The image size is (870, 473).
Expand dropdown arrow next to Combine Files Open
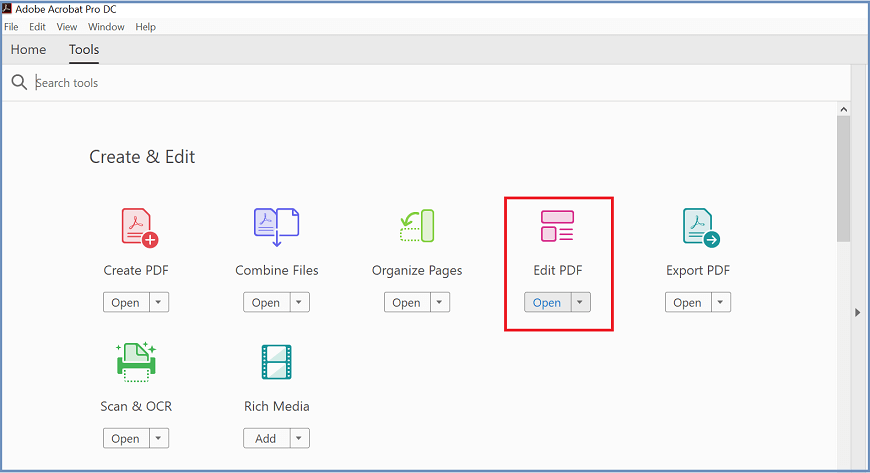click(x=299, y=303)
